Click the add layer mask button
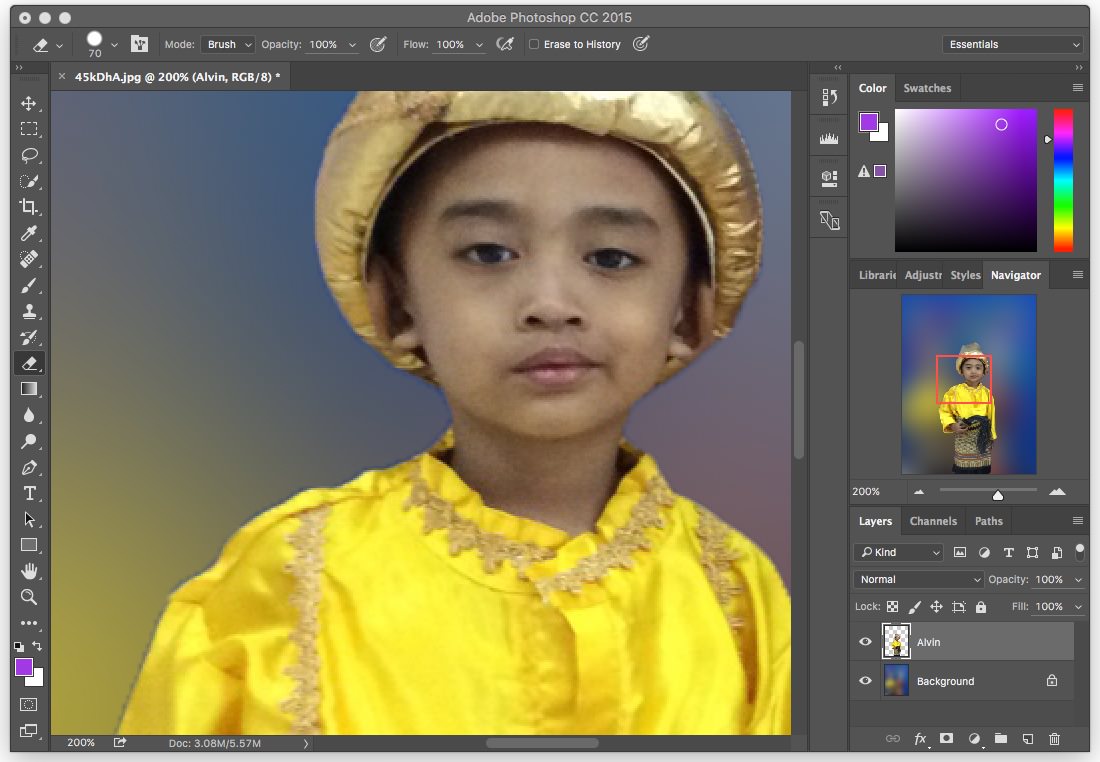 click(946, 739)
